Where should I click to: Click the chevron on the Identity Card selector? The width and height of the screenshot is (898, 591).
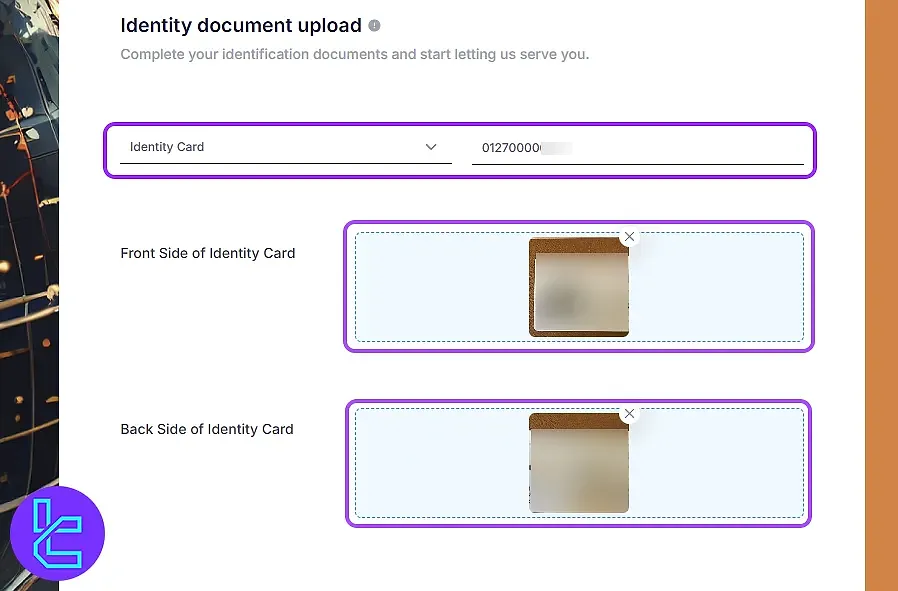pos(431,147)
